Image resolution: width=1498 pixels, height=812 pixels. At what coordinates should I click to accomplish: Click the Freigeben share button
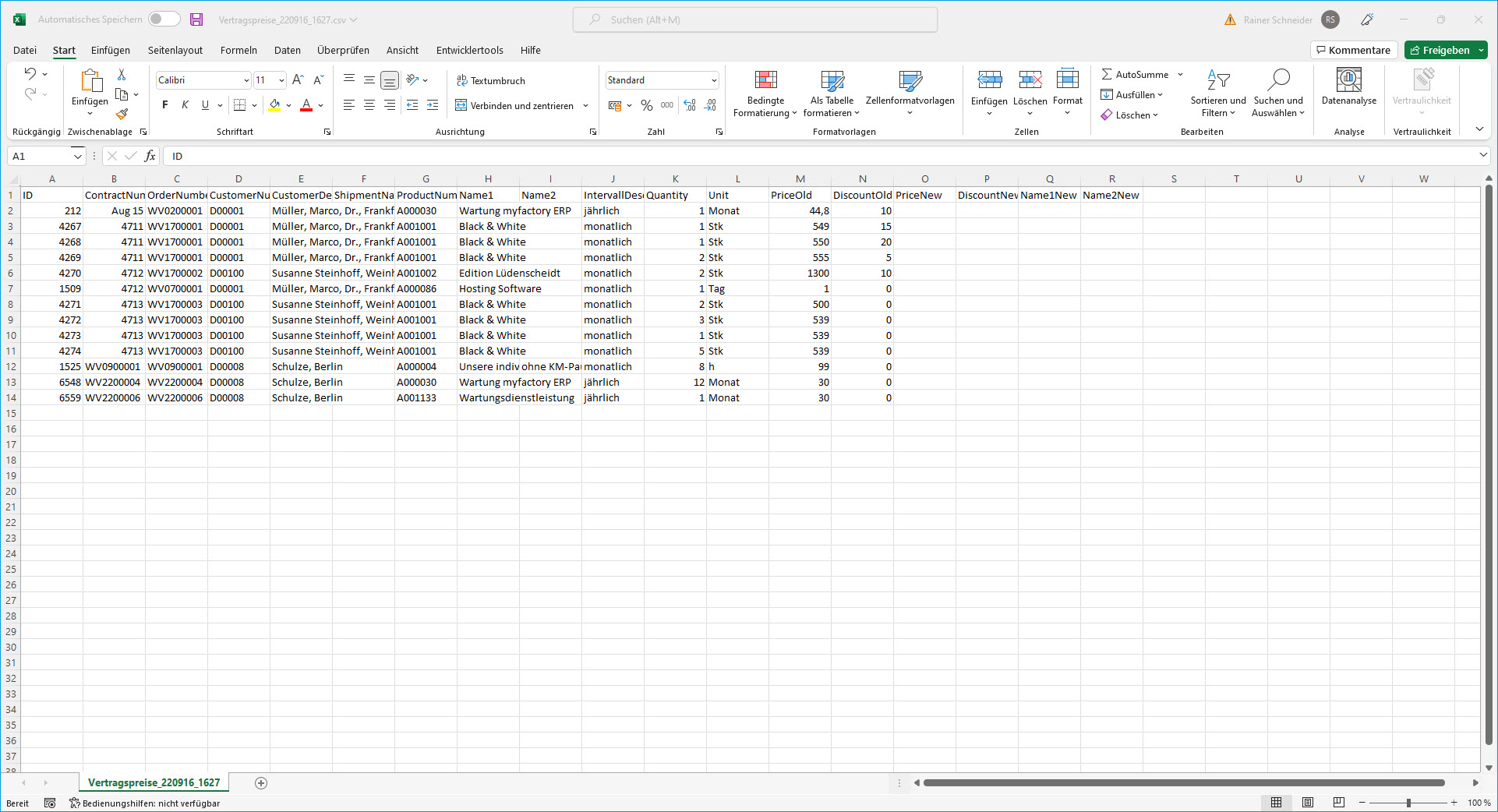coord(1445,50)
